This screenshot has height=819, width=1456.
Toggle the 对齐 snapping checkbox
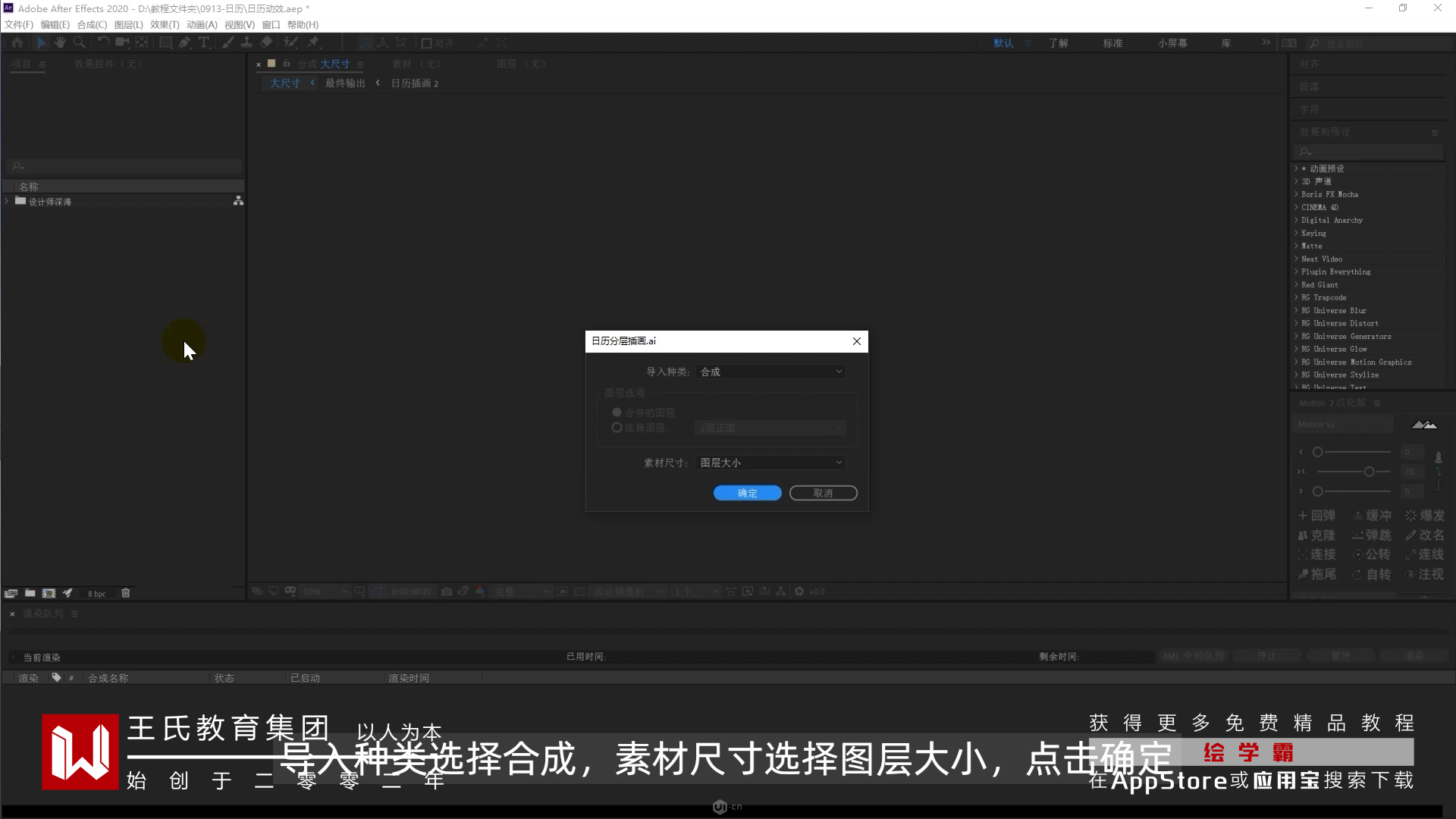coord(427,43)
